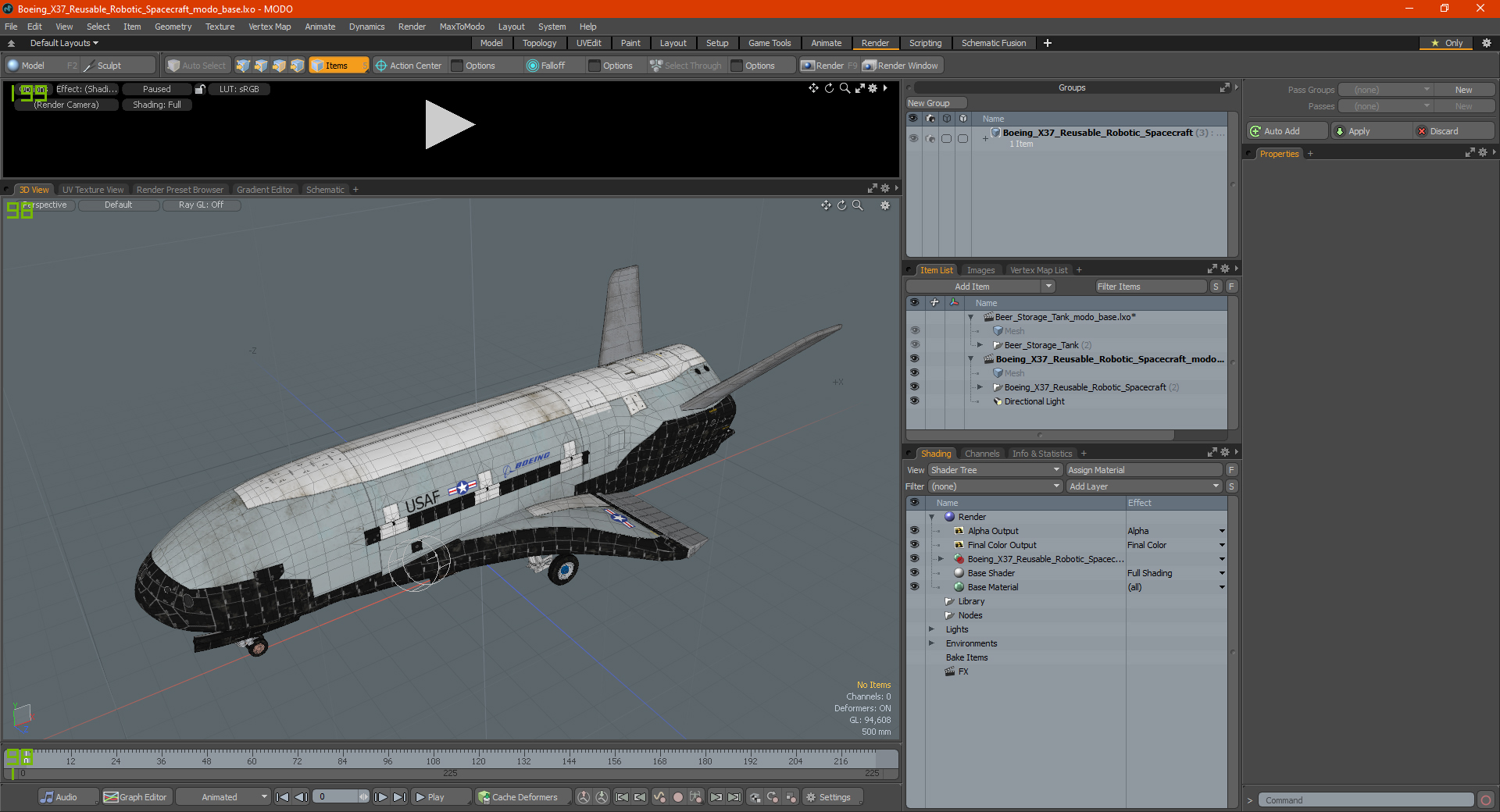Toggle Select Through mode
The height and width of the screenshot is (812, 1500).
(x=686, y=66)
